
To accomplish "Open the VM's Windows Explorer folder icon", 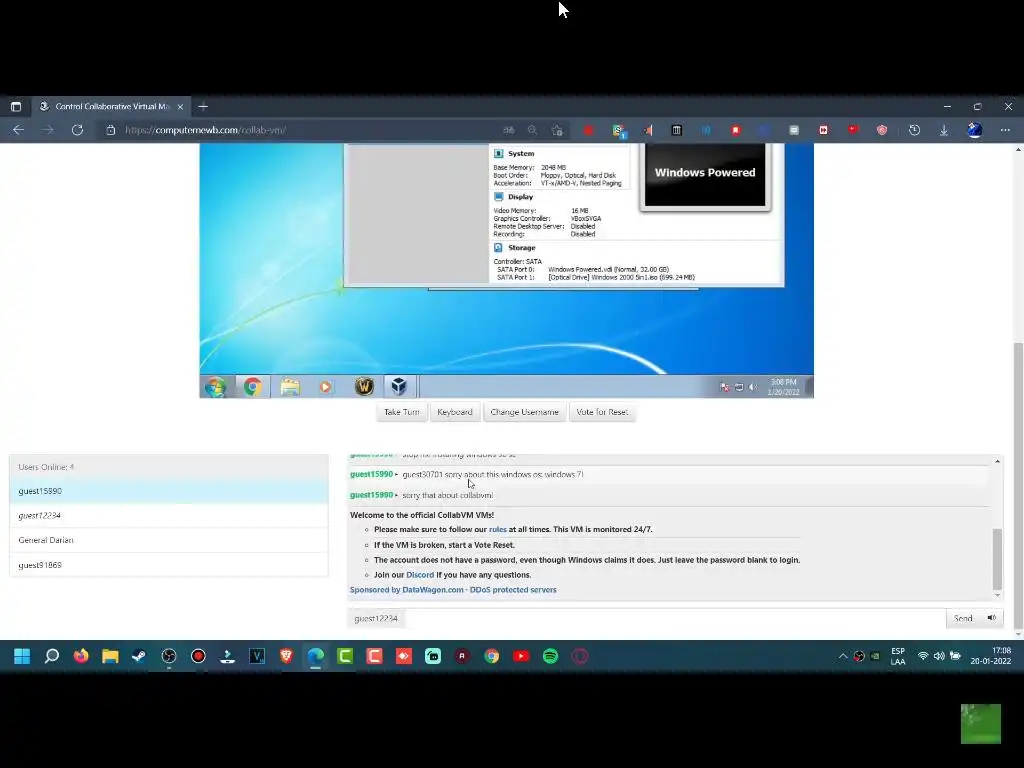I will [x=290, y=387].
